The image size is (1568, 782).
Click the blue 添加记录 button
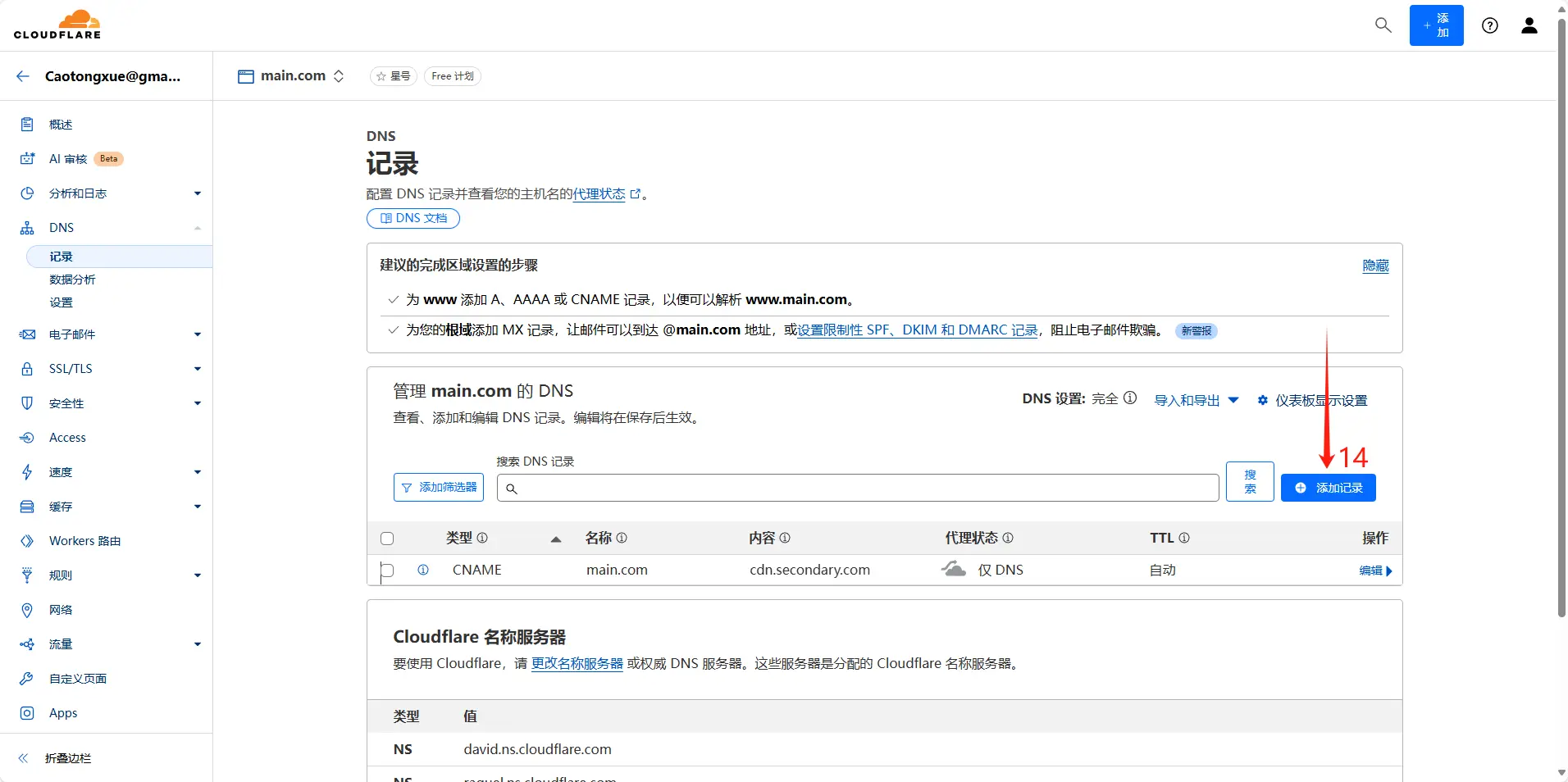(1329, 488)
